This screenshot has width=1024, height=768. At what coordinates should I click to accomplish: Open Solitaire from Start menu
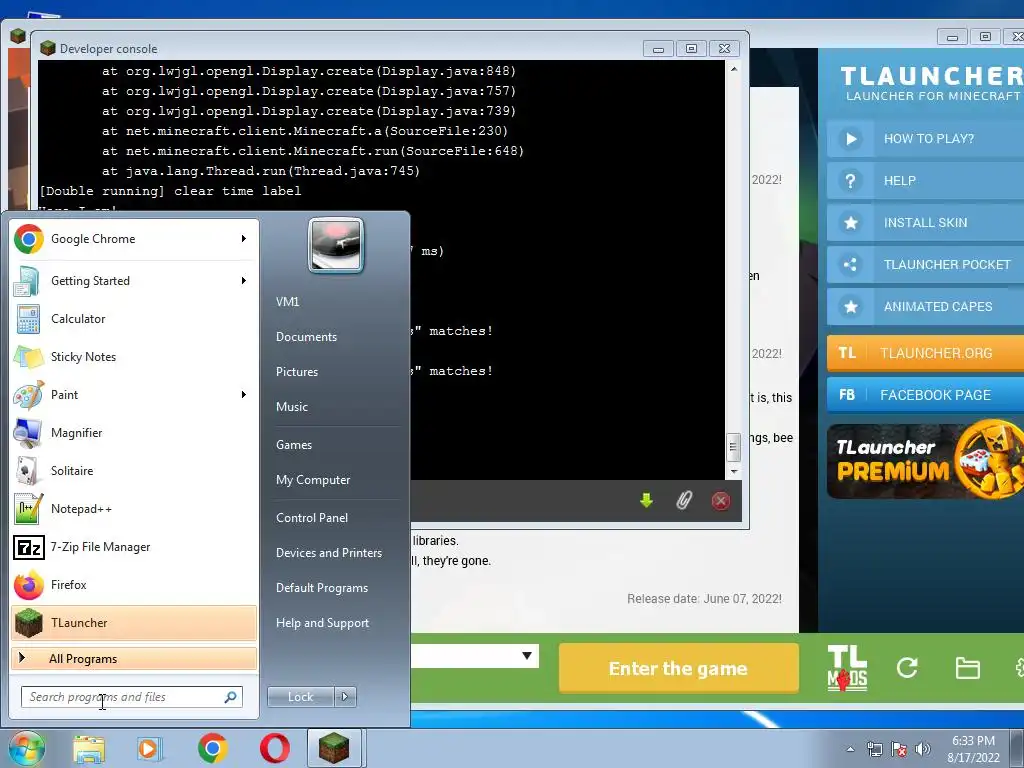tap(134, 471)
